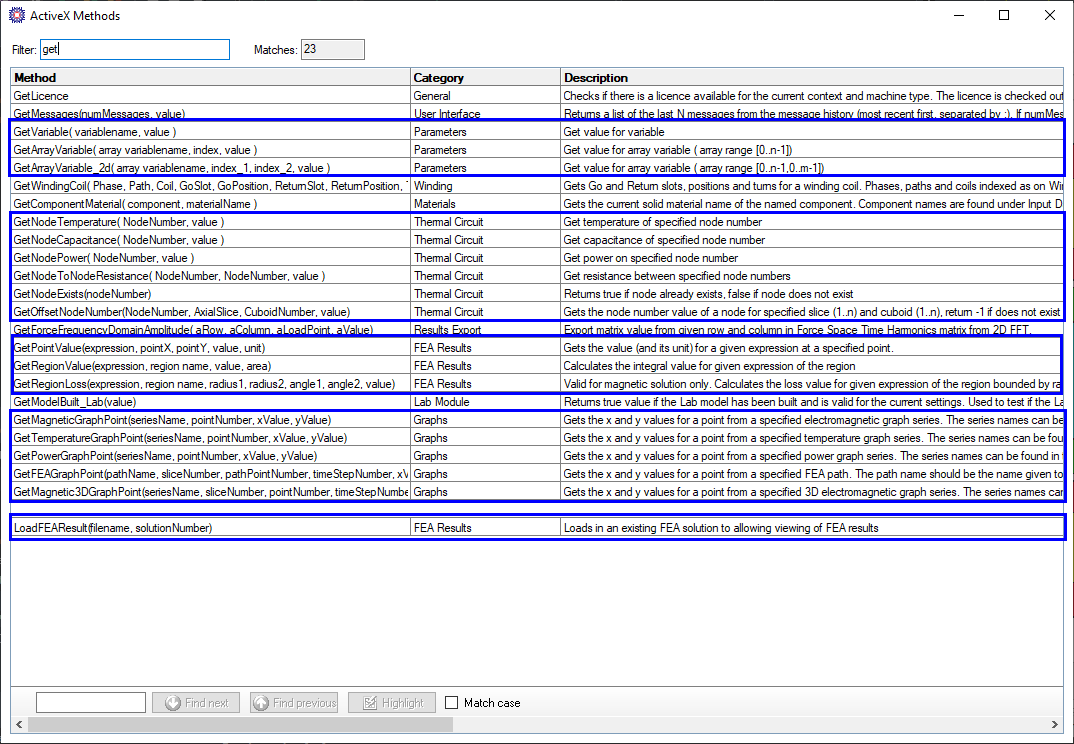Click description 'Get value for variable'
Screen dimensions: 1074x744
tap(614, 132)
